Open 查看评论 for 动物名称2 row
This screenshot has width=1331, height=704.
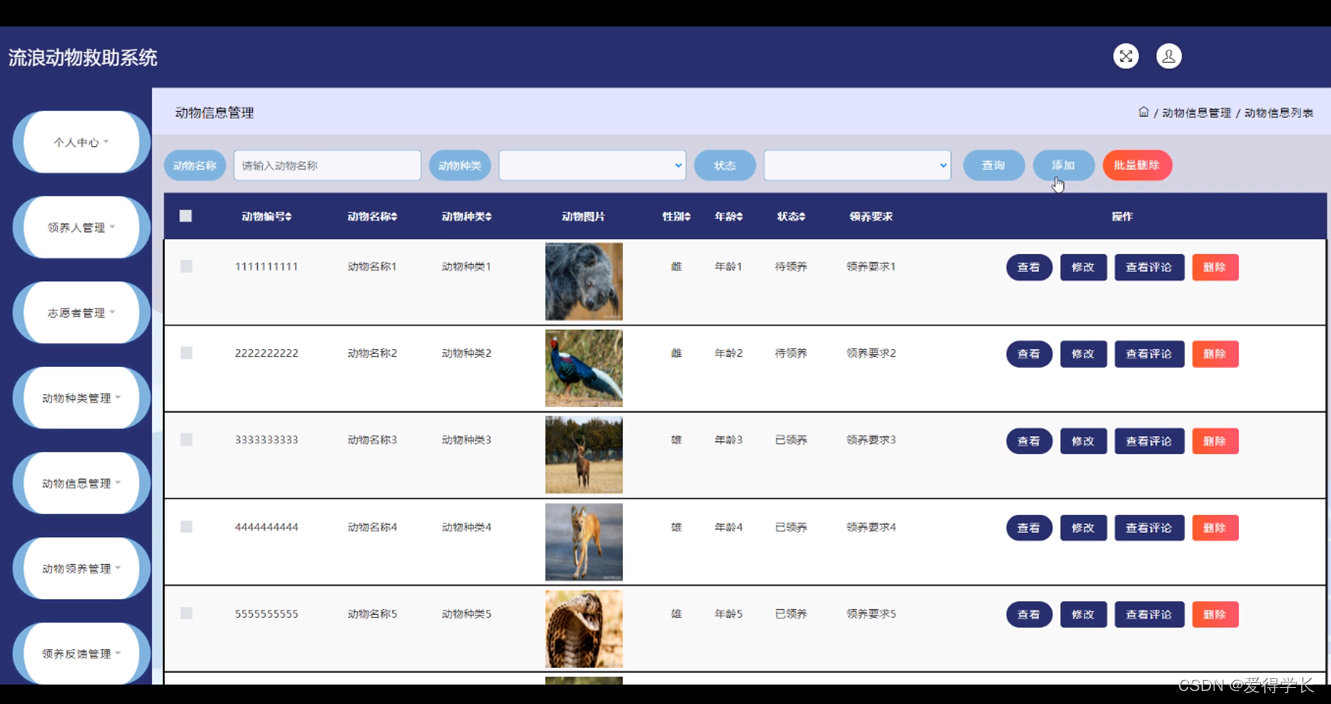[x=1149, y=354]
